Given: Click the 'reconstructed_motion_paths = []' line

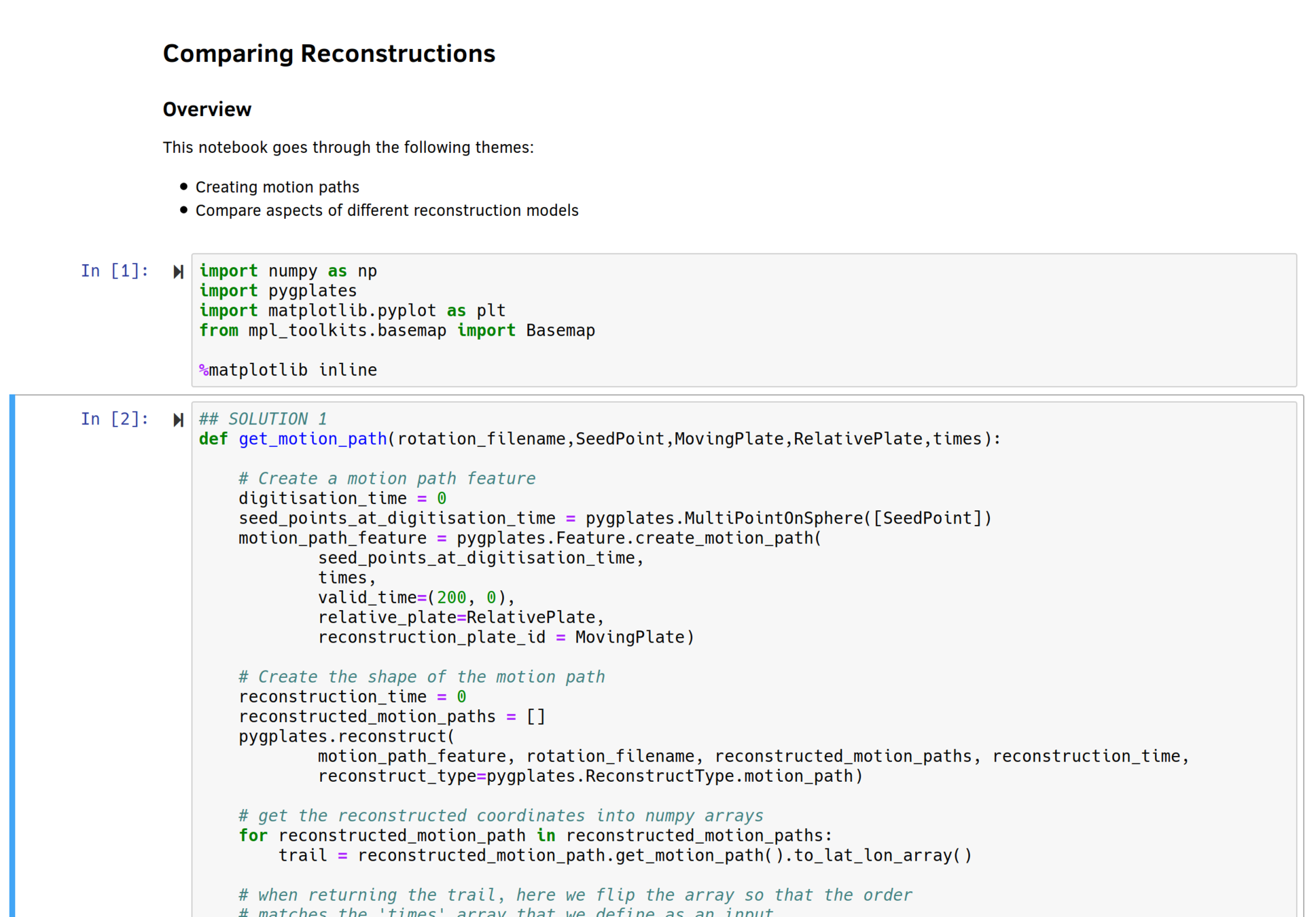Looking at the screenshot, I should point(391,717).
